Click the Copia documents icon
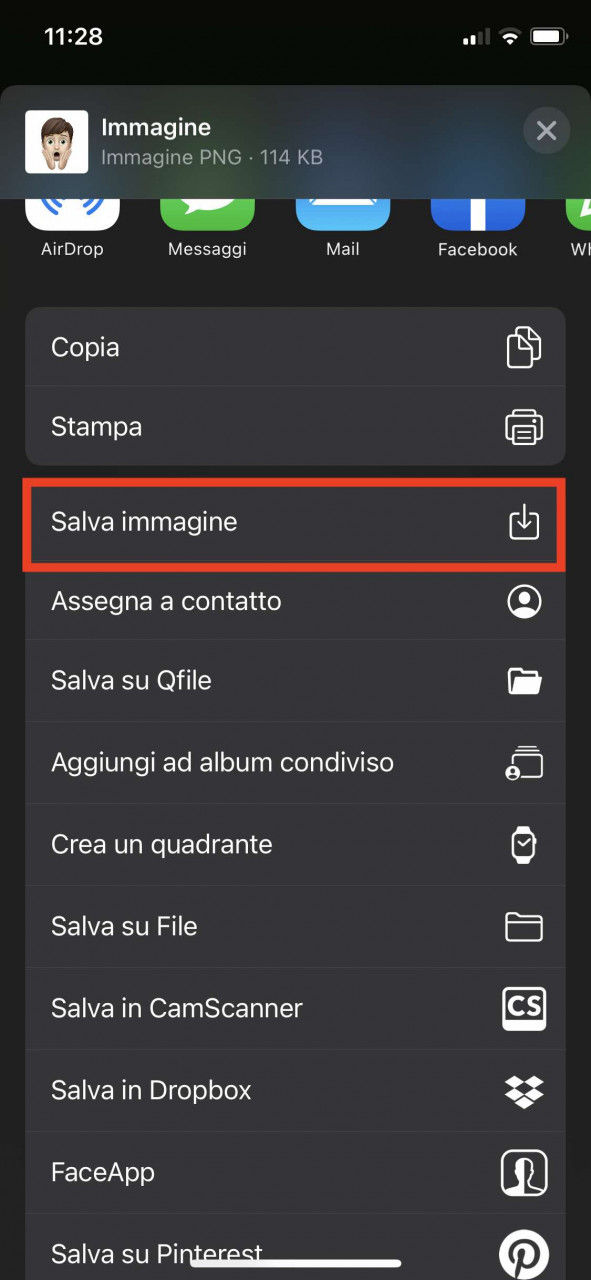This screenshot has height=1280, width=591. point(524,347)
